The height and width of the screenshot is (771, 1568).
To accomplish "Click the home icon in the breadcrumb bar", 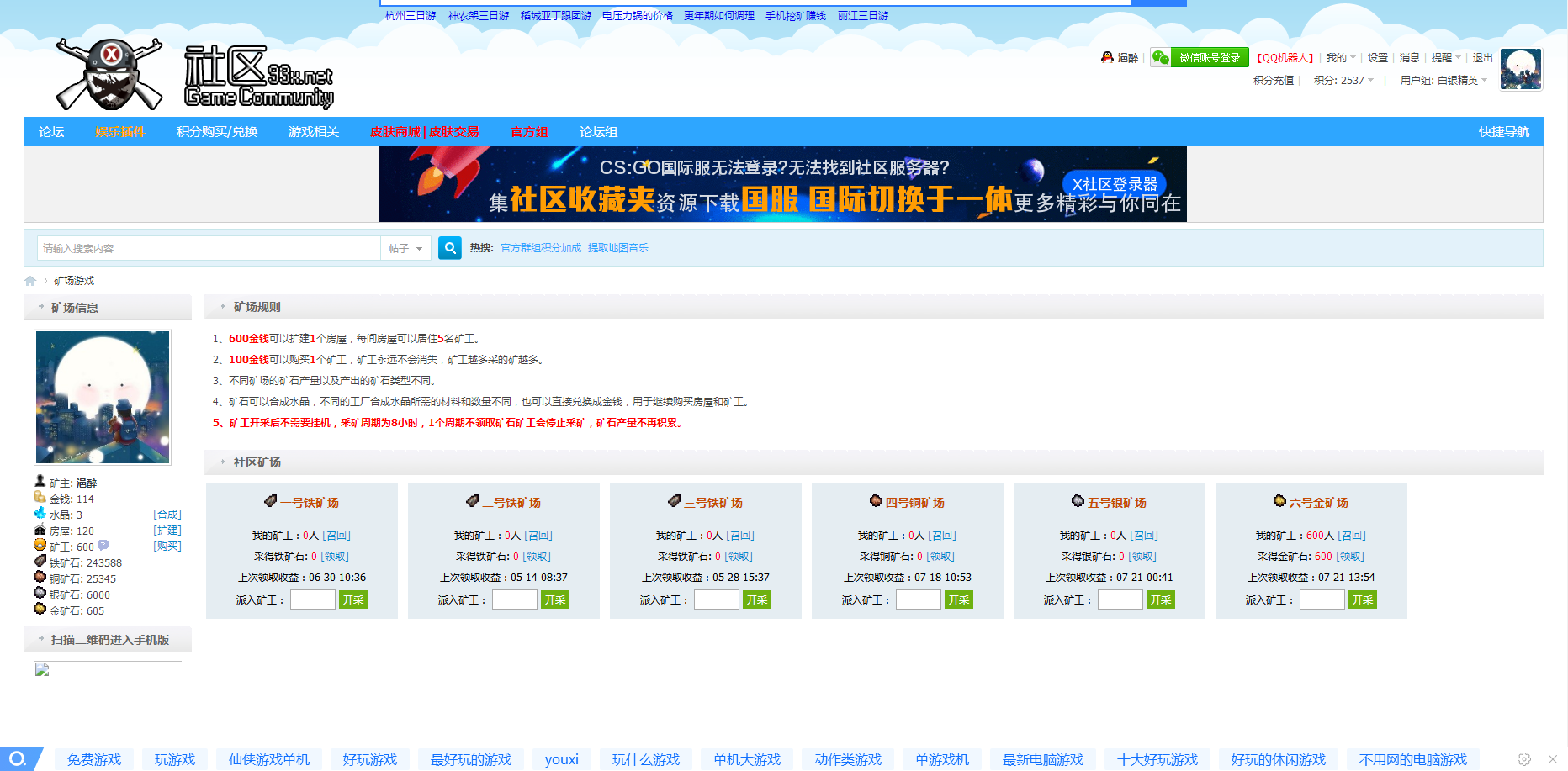I will click(x=32, y=280).
